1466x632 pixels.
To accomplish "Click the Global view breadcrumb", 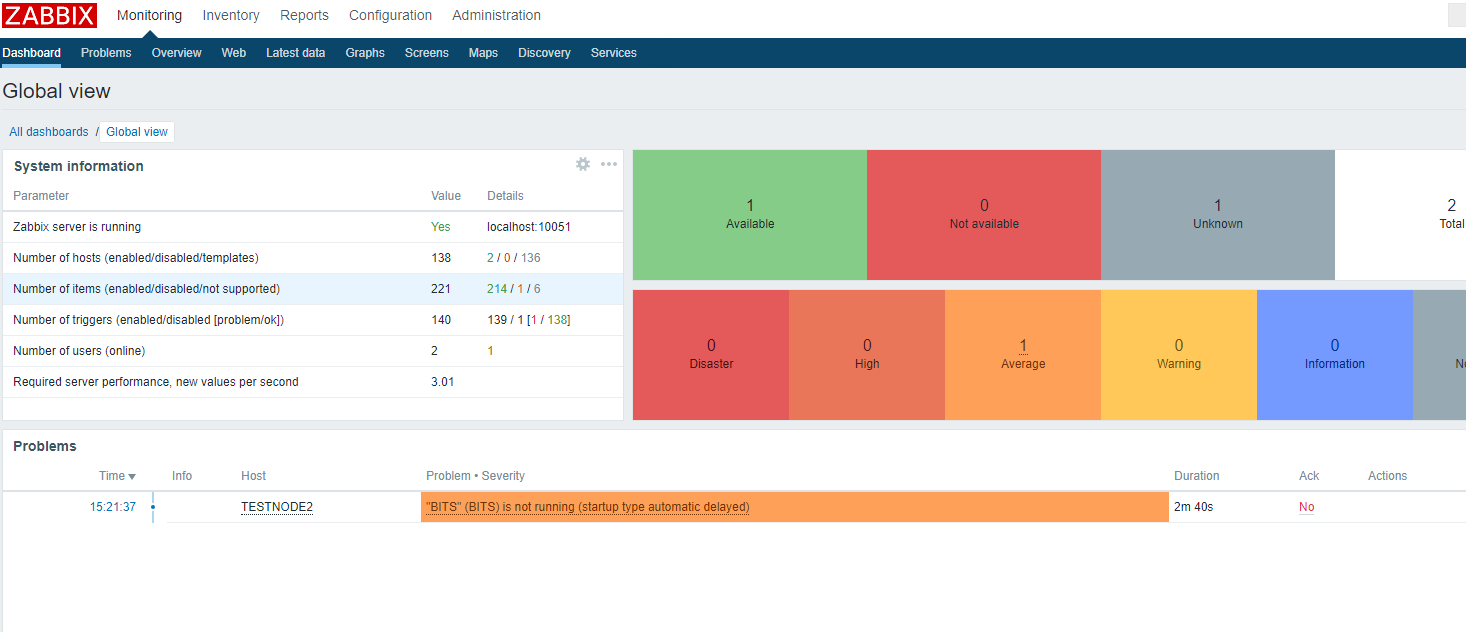I will click(137, 132).
